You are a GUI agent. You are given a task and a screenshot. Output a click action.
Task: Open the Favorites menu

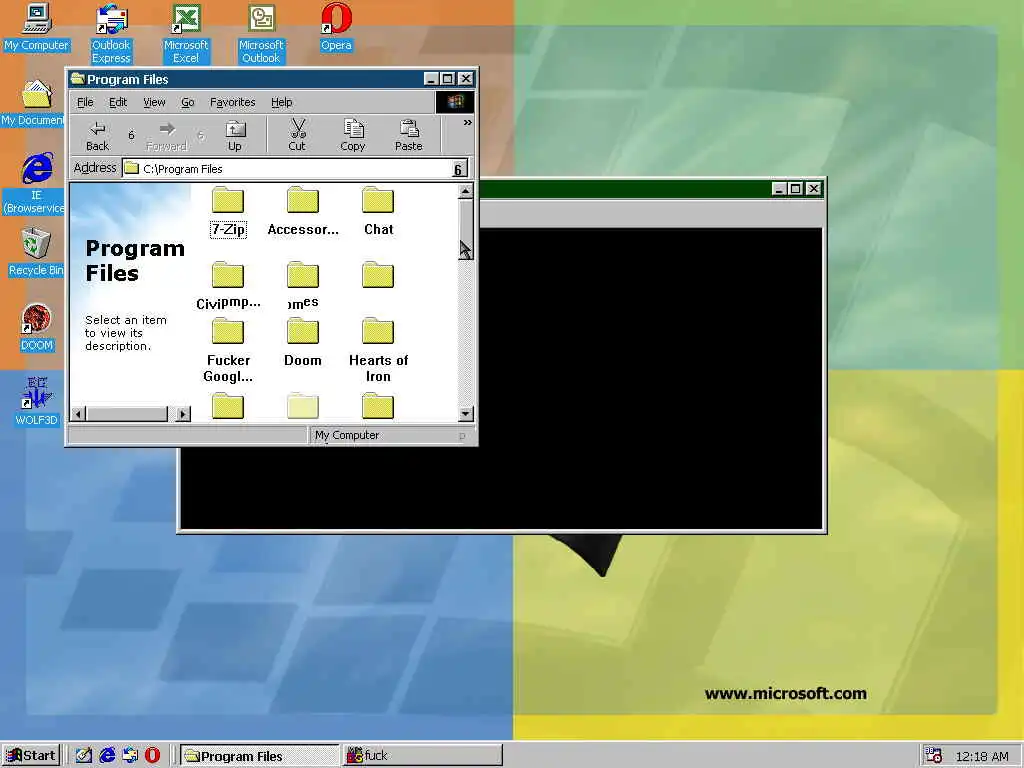[x=232, y=102]
